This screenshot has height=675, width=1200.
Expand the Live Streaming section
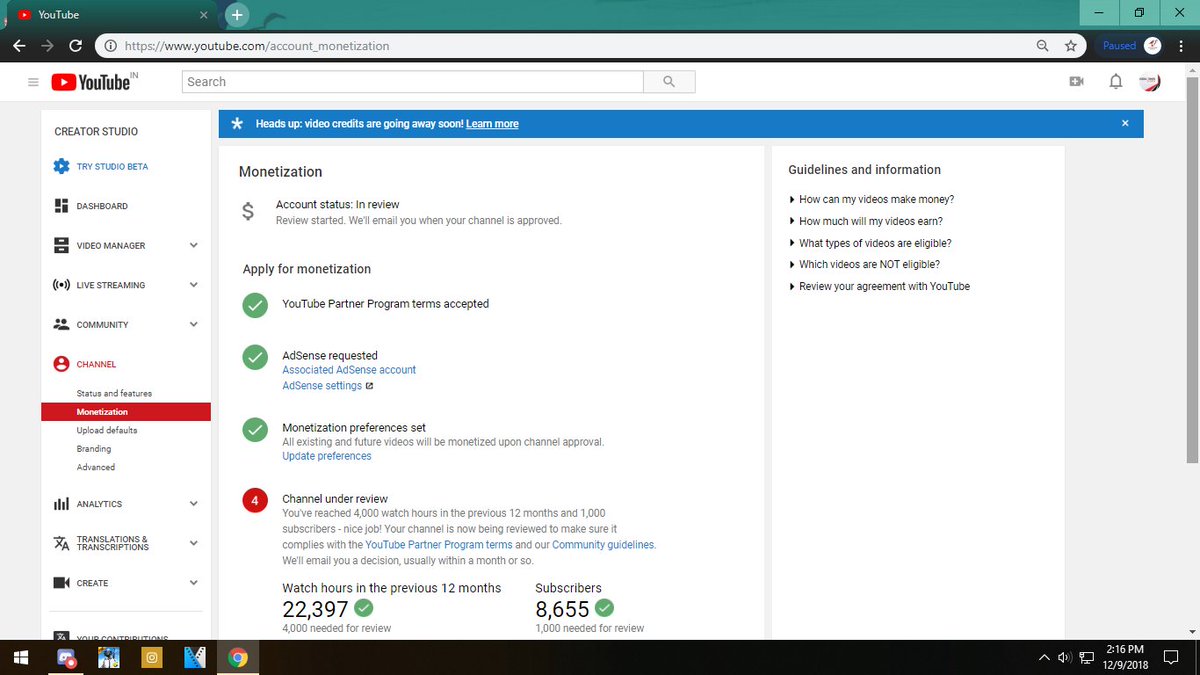[193, 285]
